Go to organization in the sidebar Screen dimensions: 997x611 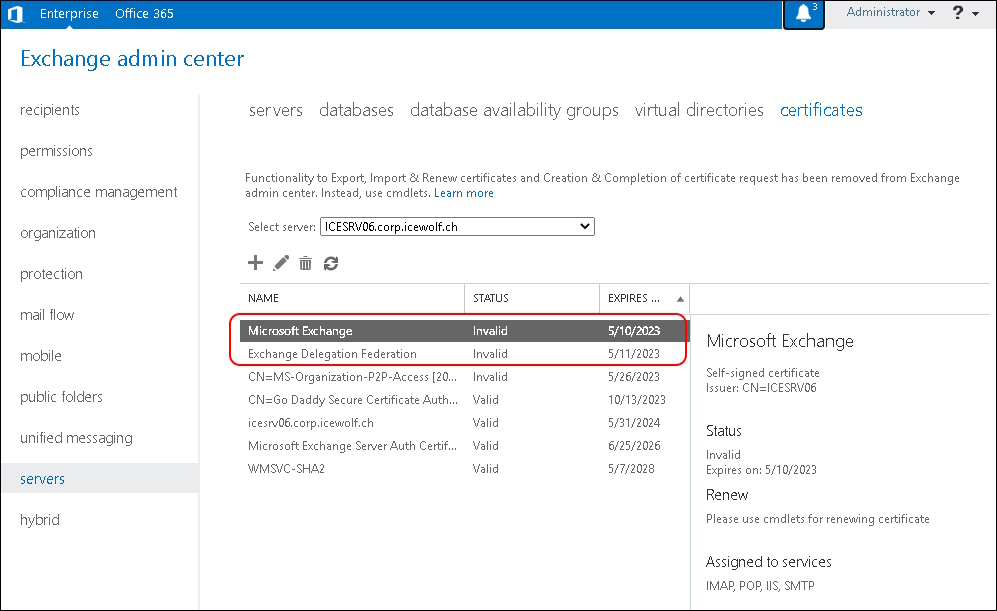(x=58, y=233)
